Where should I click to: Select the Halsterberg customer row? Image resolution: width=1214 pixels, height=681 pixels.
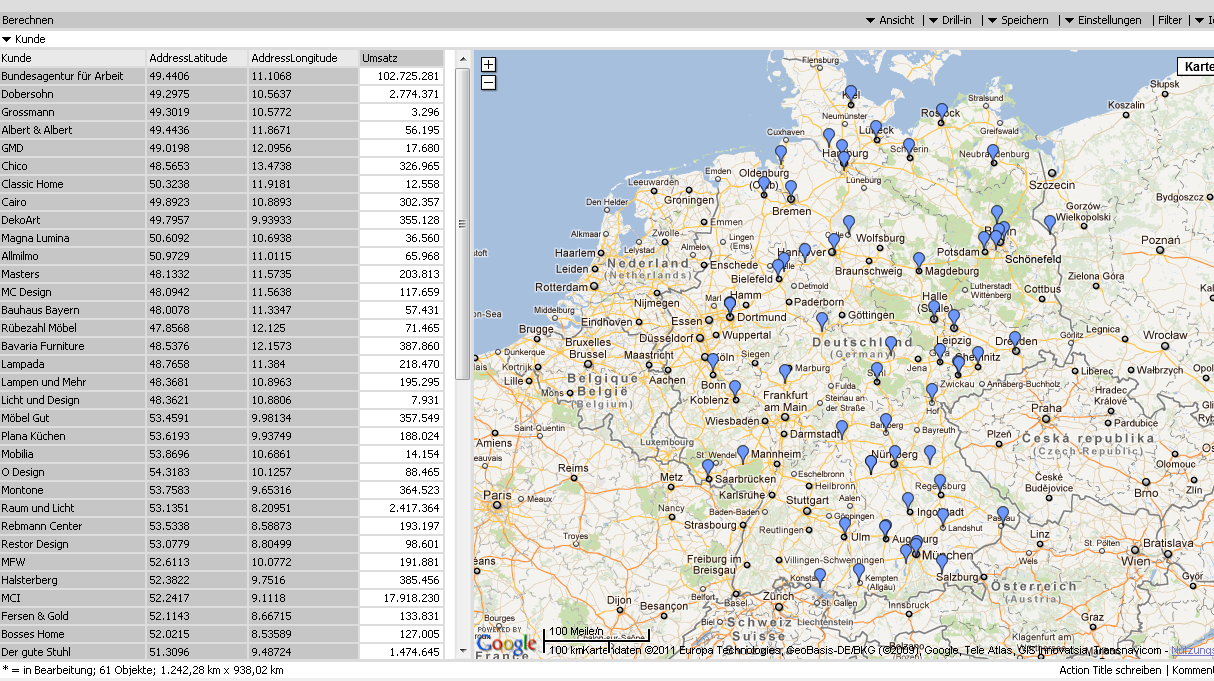point(221,580)
